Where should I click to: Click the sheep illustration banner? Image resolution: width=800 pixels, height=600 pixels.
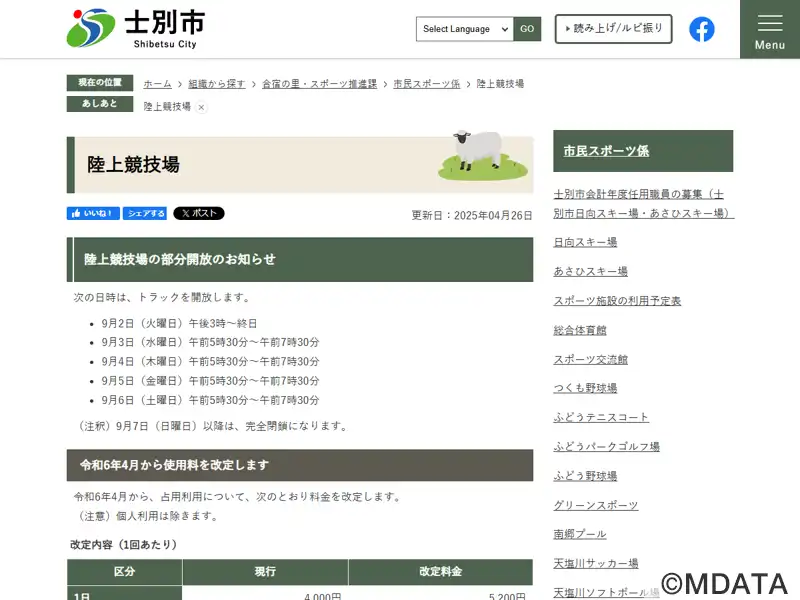pos(482,157)
